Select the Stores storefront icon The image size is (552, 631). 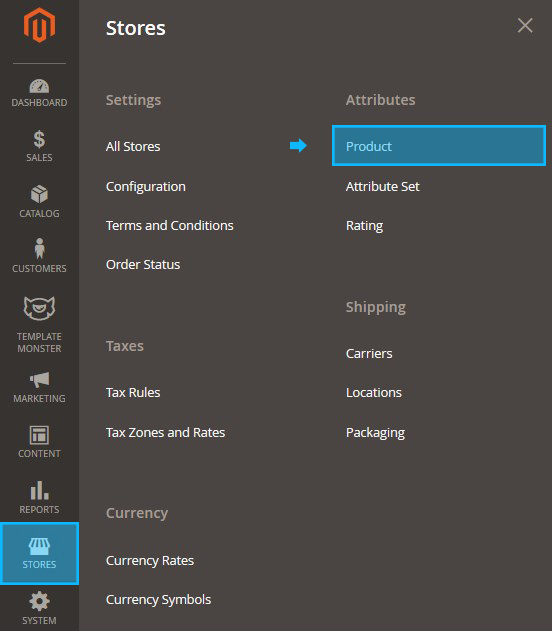(39, 546)
